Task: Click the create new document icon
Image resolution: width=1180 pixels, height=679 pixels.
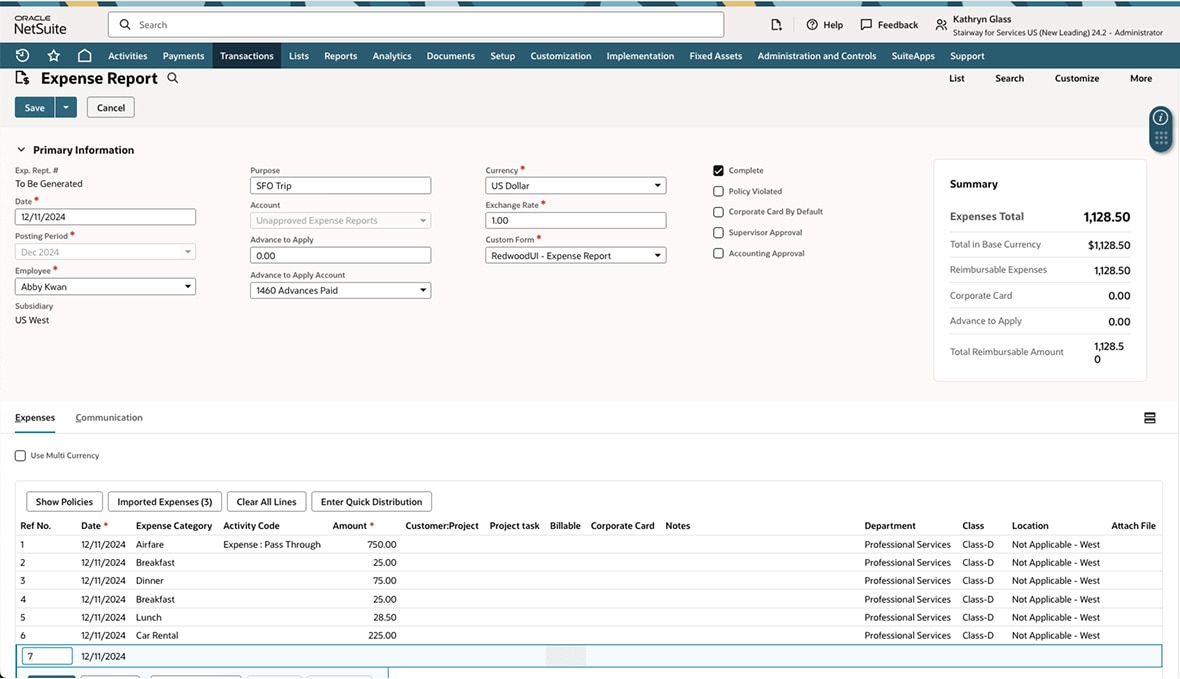Action: click(776, 25)
